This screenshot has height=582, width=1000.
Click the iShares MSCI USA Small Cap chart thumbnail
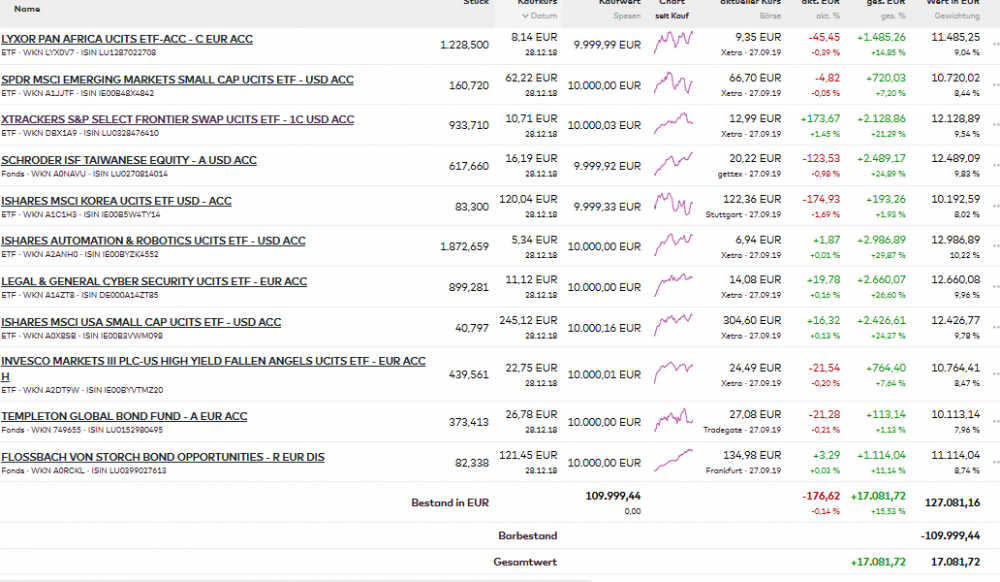coord(673,327)
